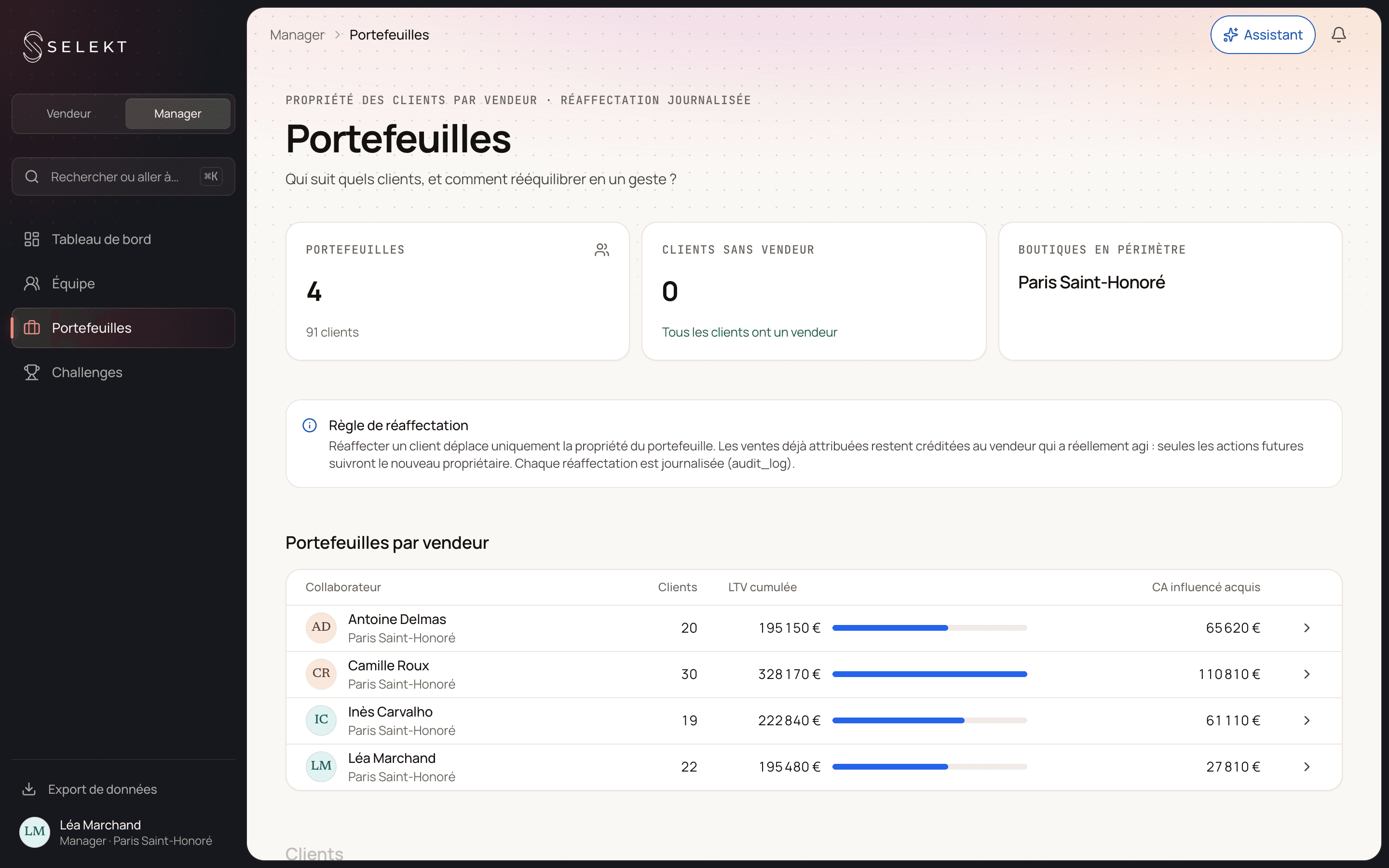This screenshot has width=1389, height=868.
Task: Click the LTV cumulée column header
Action: click(762, 587)
